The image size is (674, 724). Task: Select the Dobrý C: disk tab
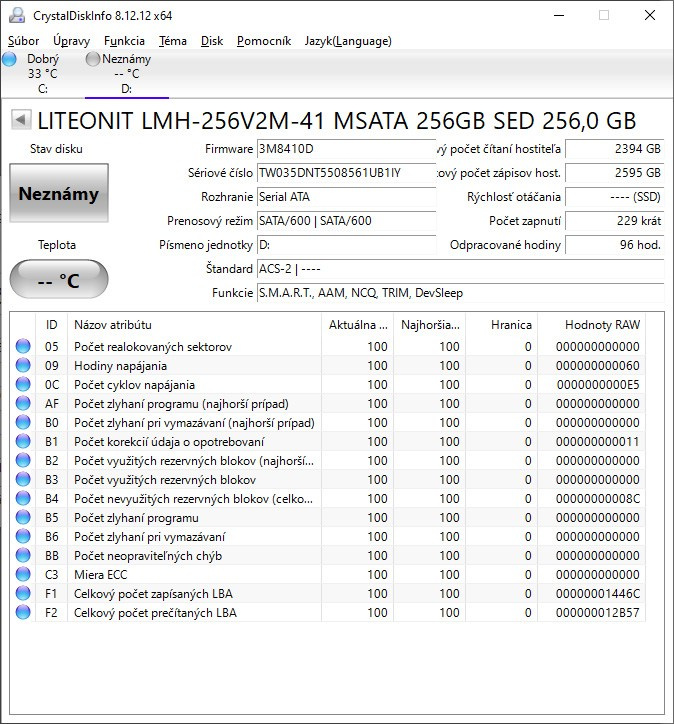pyautogui.click(x=42, y=74)
